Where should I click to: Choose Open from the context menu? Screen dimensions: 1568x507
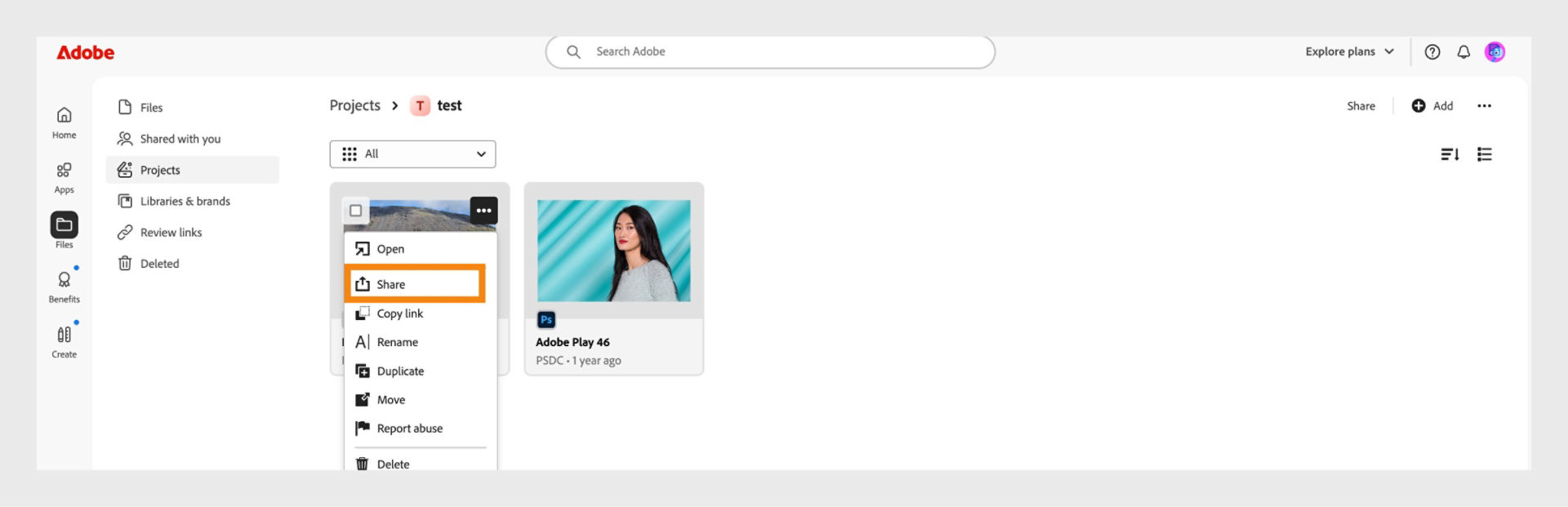point(421,249)
